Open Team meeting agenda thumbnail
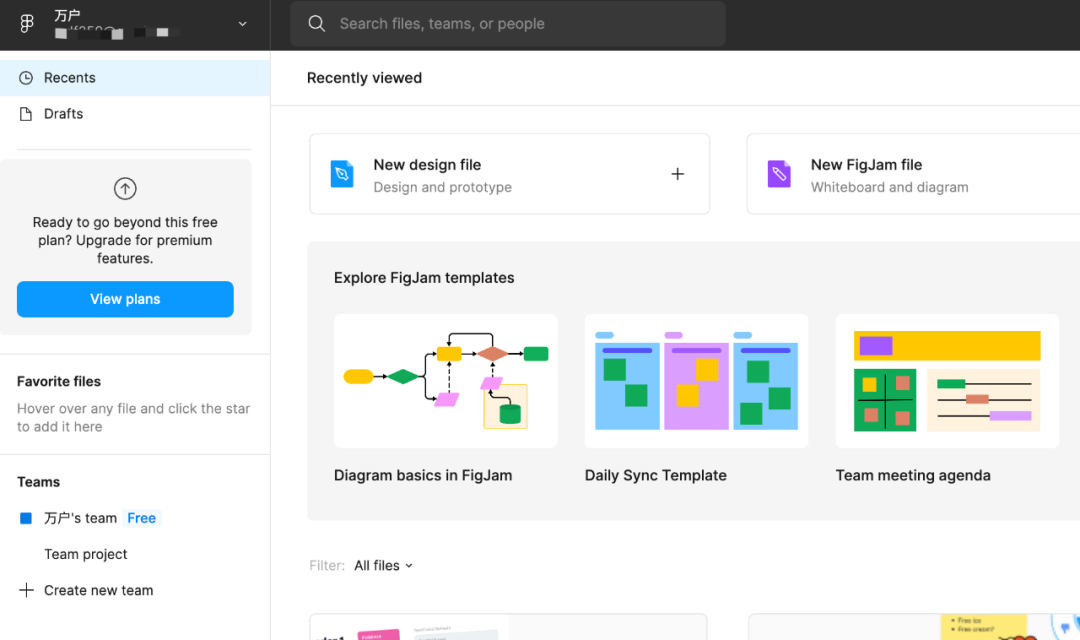This screenshot has width=1080, height=640. coord(947,381)
